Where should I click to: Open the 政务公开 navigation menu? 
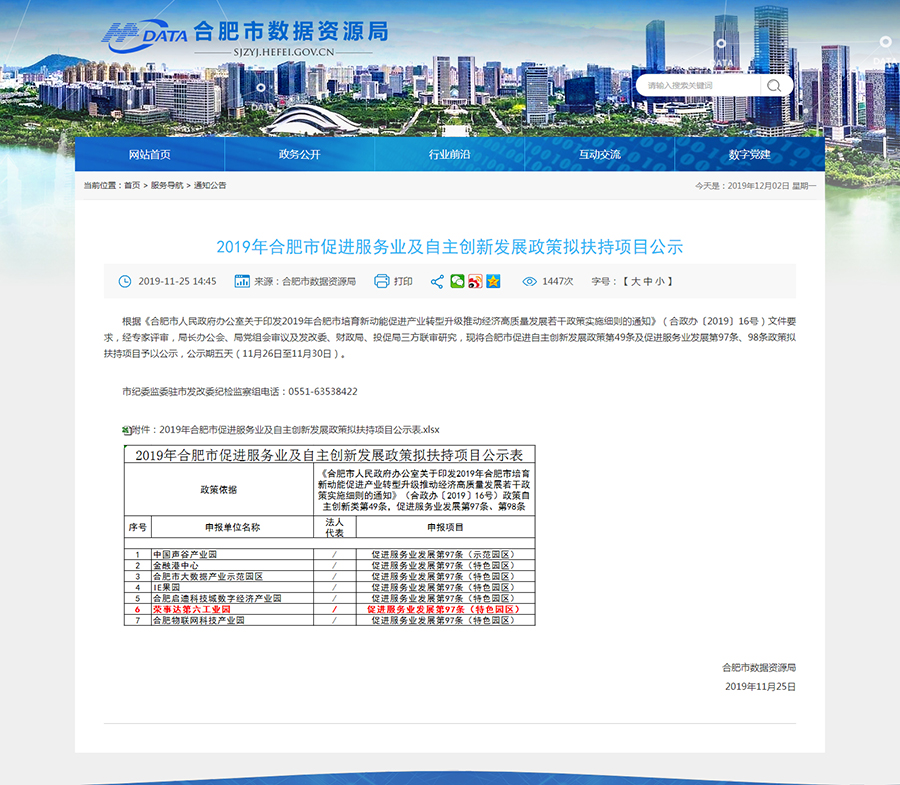pyautogui.click(x=300, y=154)
